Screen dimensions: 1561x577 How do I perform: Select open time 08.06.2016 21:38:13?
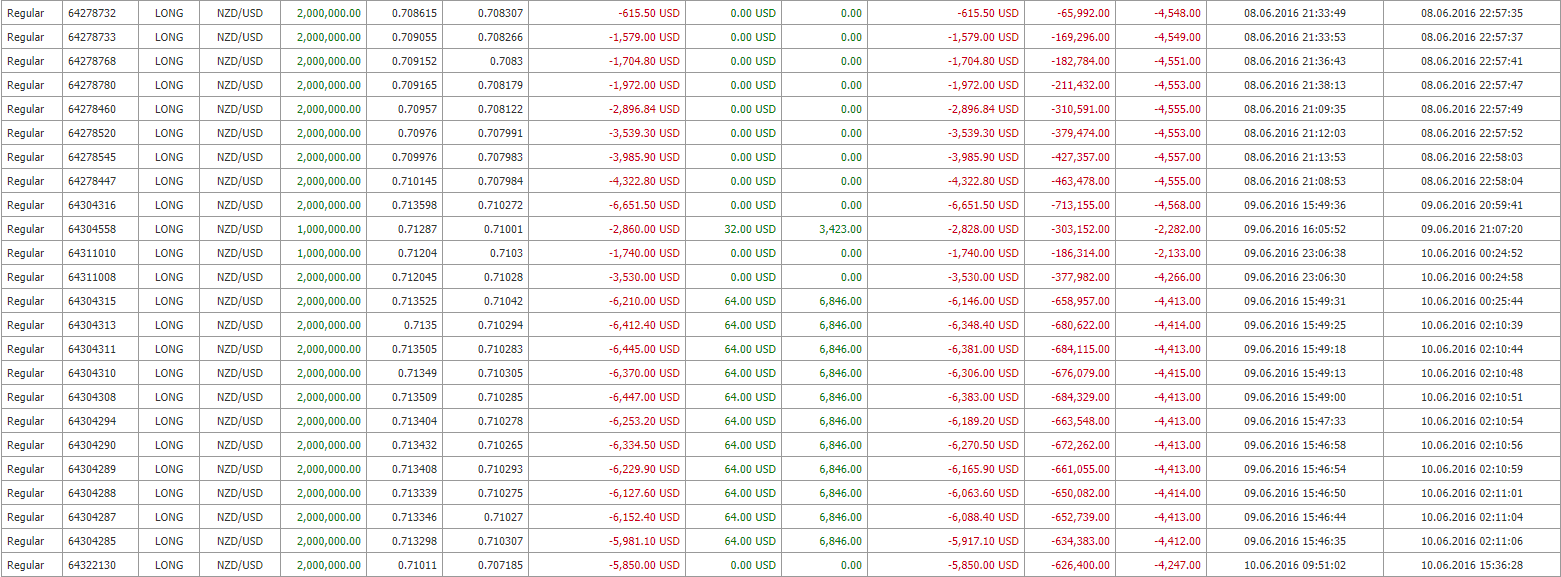point(1295,85)
